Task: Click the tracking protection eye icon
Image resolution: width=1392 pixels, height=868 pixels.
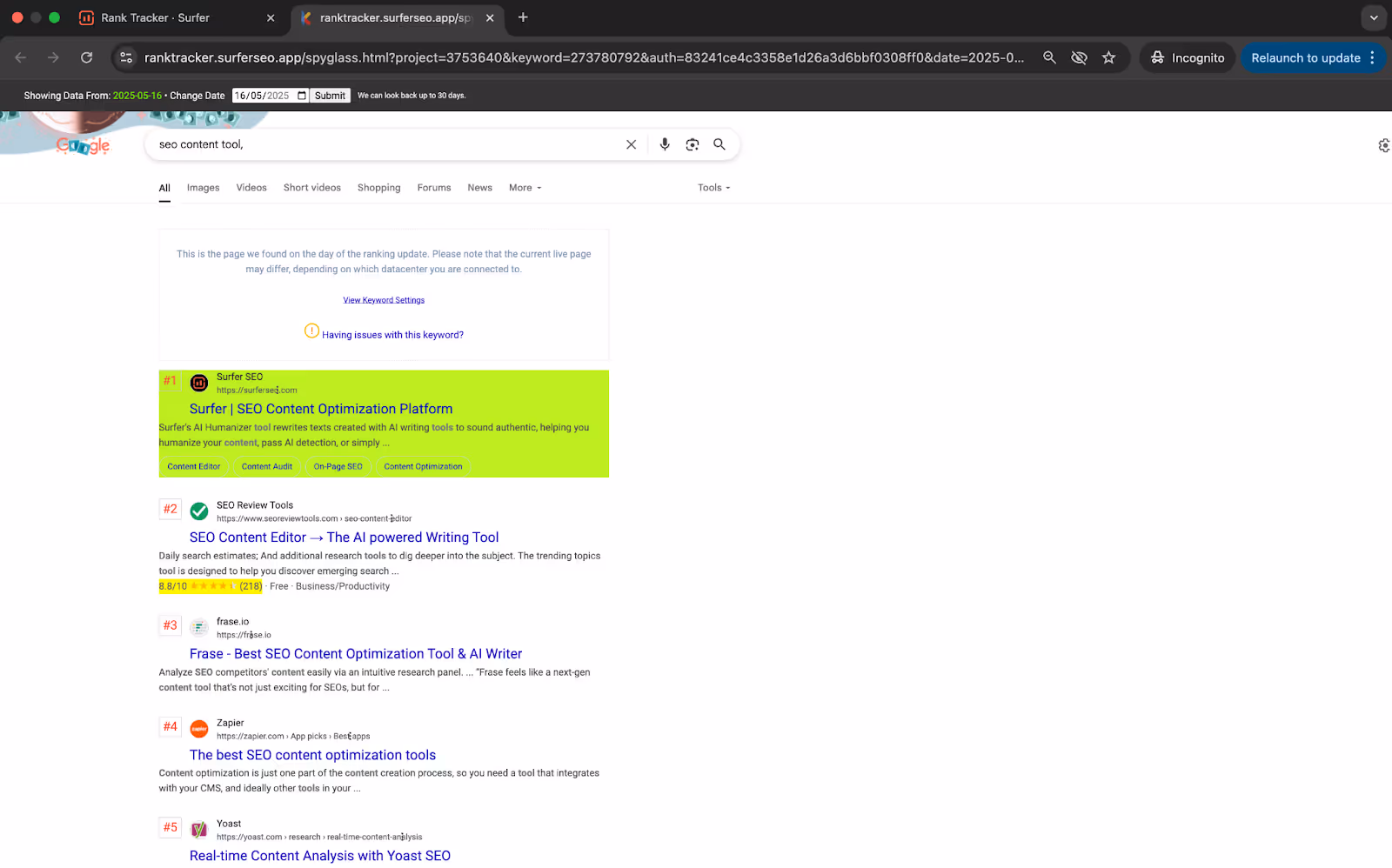Action: point(1079,57)
